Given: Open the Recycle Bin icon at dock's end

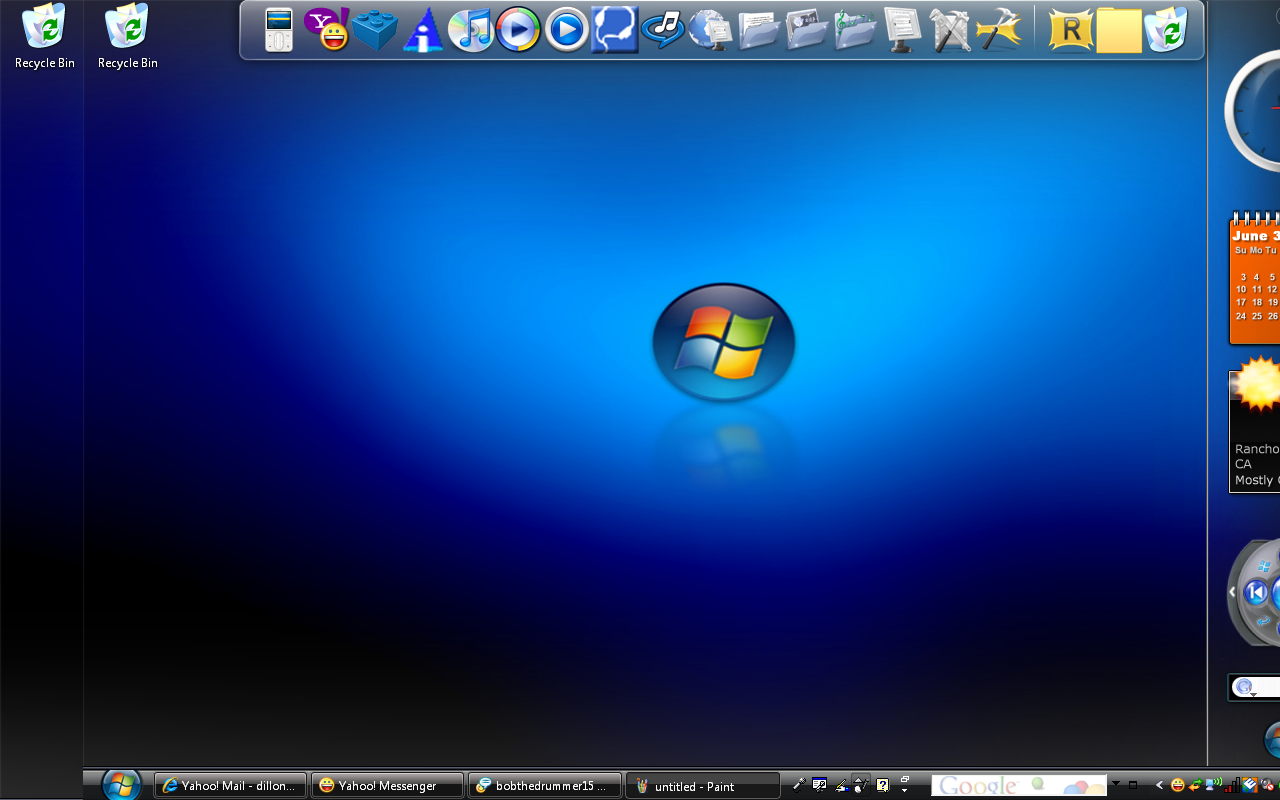Looking at the screenshot, I should coord(1167,30).
